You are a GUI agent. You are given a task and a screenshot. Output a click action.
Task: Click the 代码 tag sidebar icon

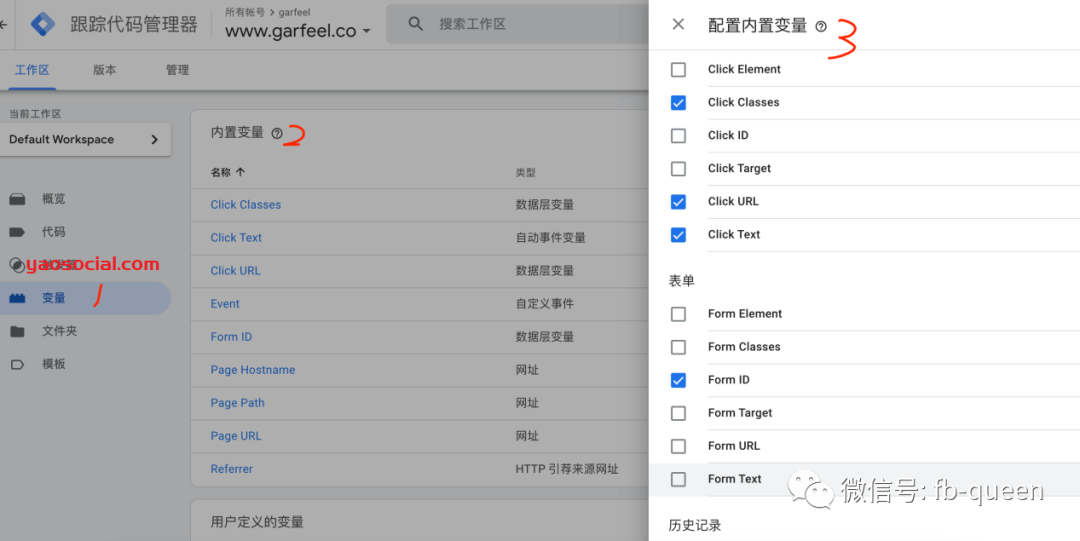[x=17, y=232]
